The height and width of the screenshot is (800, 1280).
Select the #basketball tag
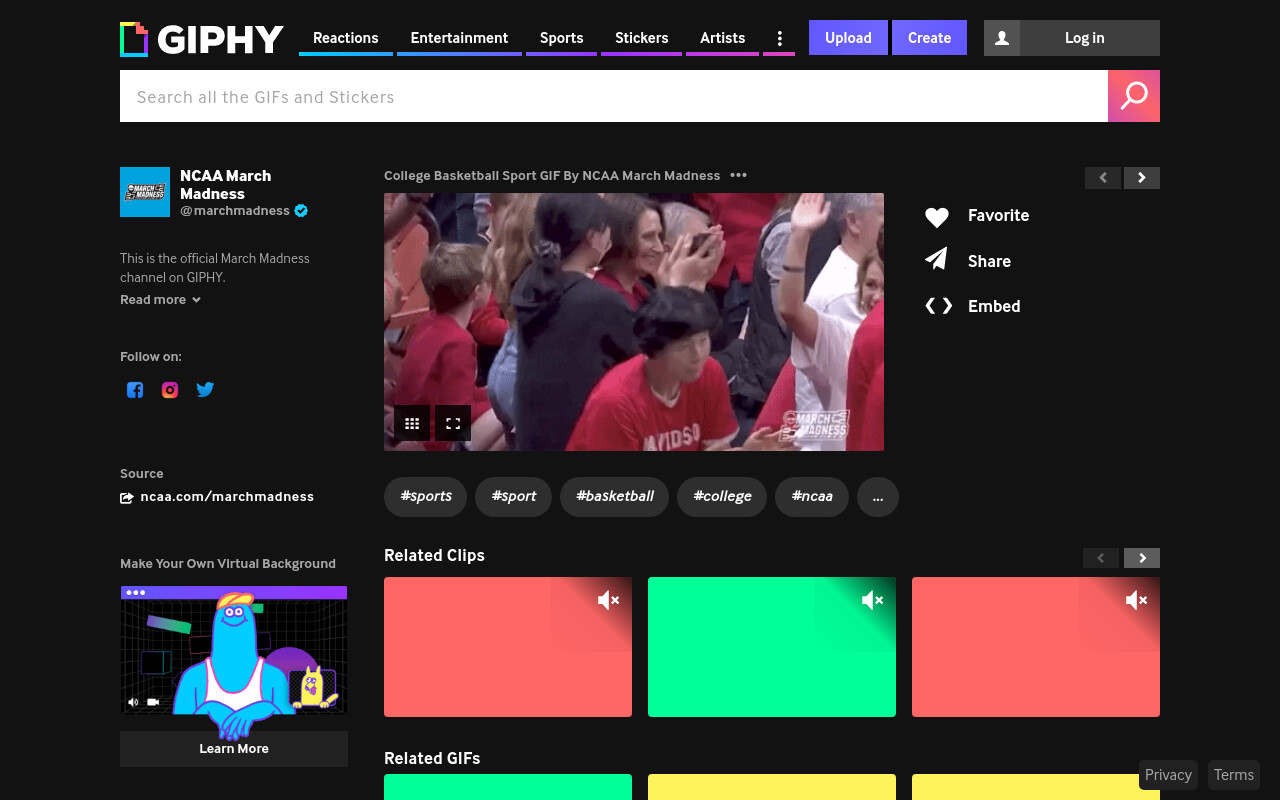615,497
